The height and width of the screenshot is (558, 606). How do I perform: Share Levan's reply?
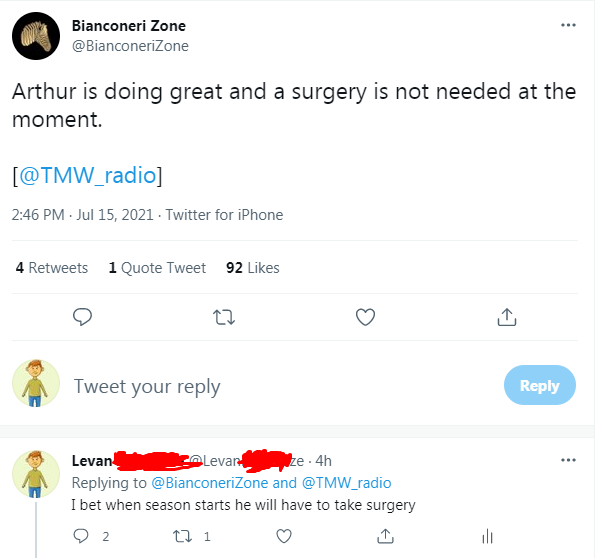pyautogui.click(x=386, y=537)
